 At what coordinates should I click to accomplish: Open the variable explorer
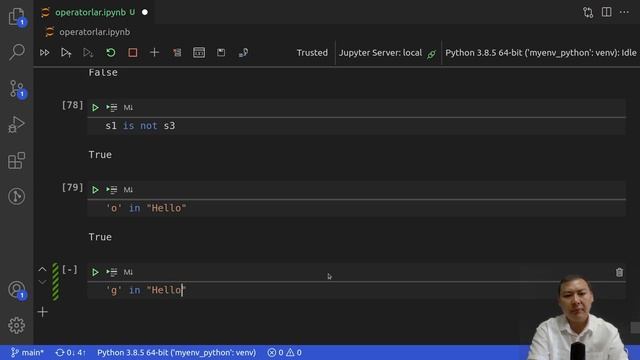tap(199, 53)
